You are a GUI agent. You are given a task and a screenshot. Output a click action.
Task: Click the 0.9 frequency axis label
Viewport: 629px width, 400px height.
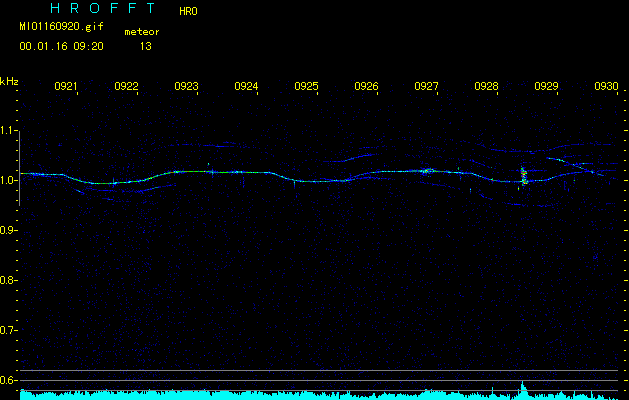(9, 230)
